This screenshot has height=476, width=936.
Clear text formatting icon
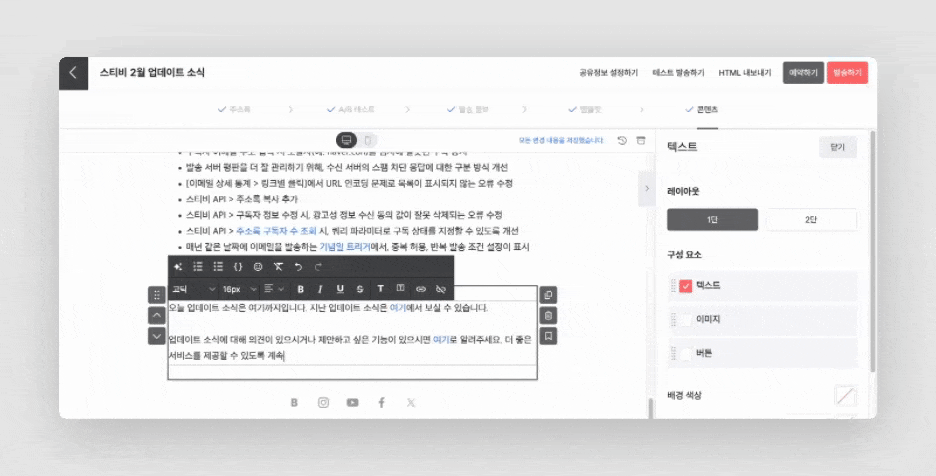[278, 267]
